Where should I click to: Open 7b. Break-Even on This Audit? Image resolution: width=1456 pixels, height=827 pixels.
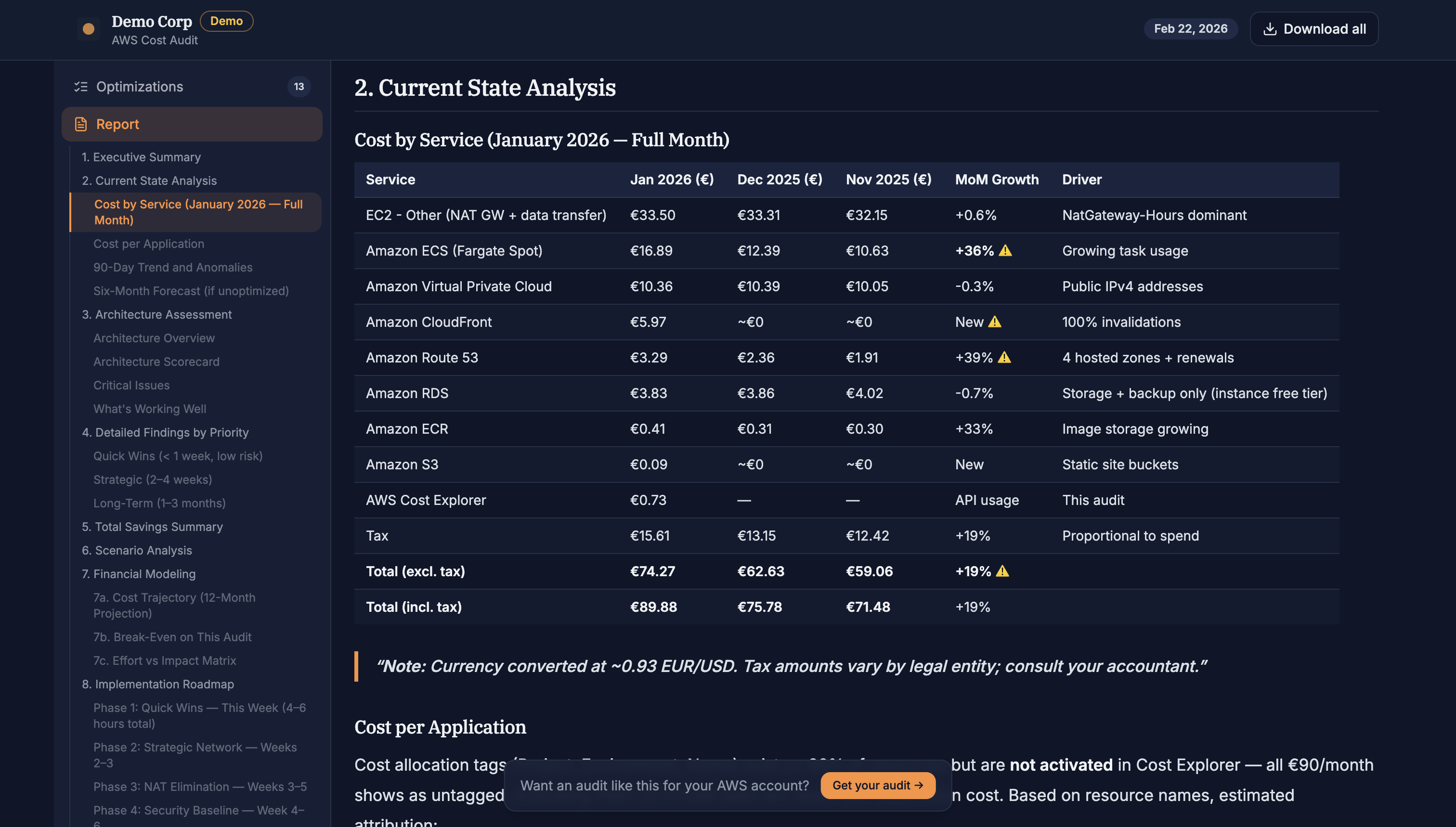click(172, 637)
